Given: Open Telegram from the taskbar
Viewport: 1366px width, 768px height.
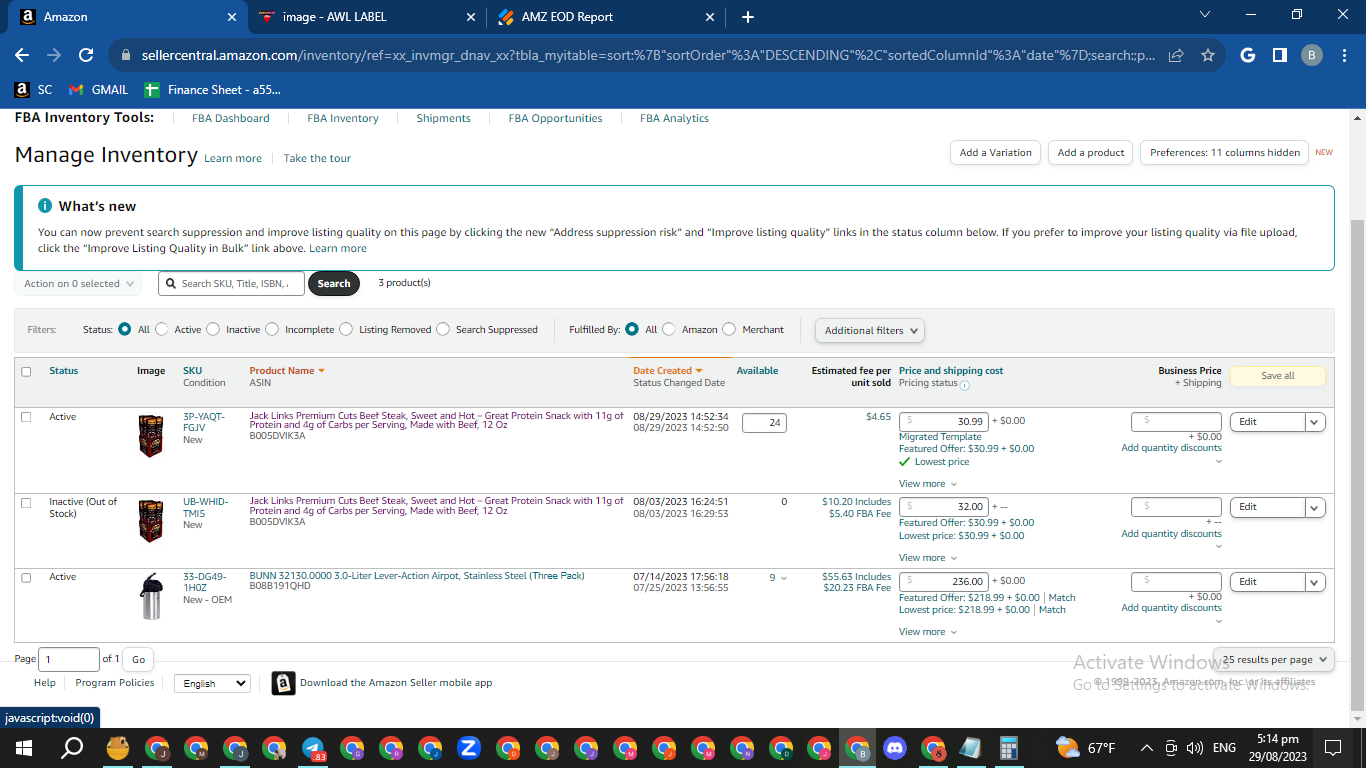Looking at the screenshot, I should click(313, 748).
